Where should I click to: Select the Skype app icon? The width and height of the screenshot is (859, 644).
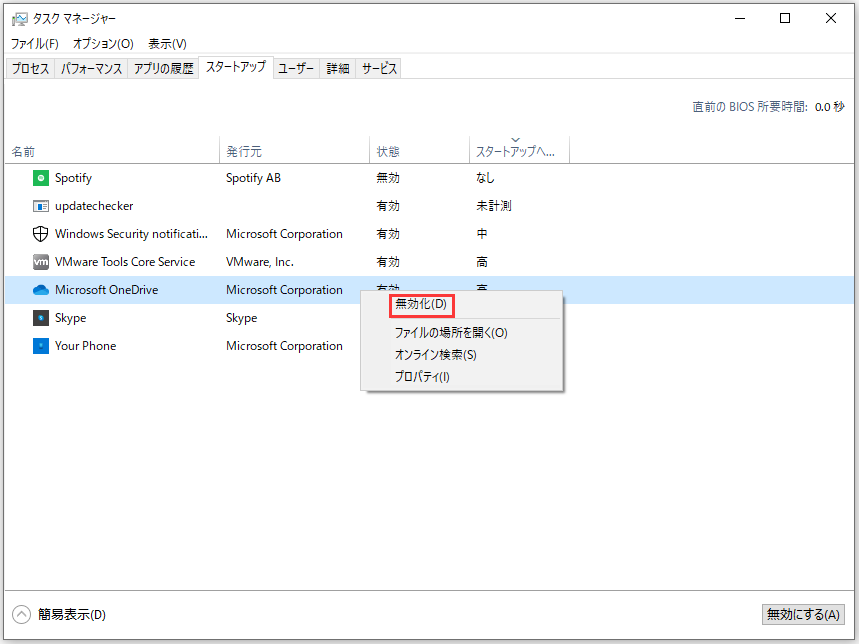point(40,317)
